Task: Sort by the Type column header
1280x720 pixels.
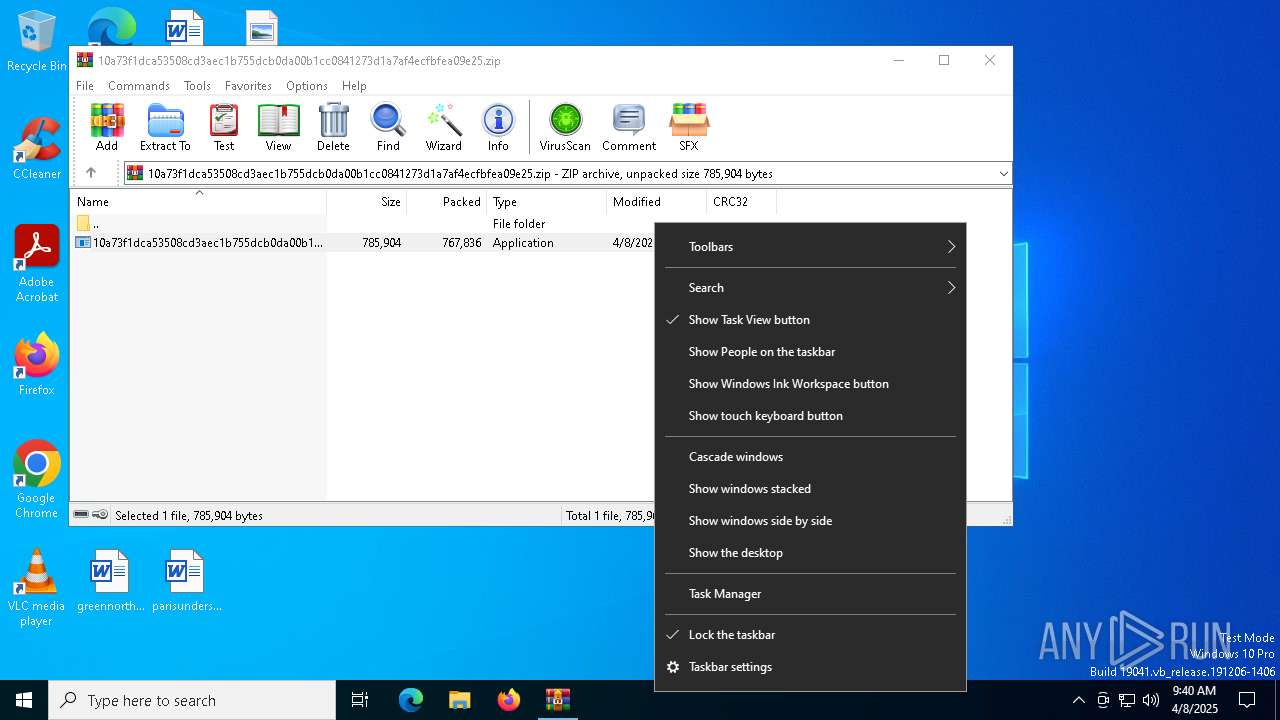Action: click(x=547, y=202)
